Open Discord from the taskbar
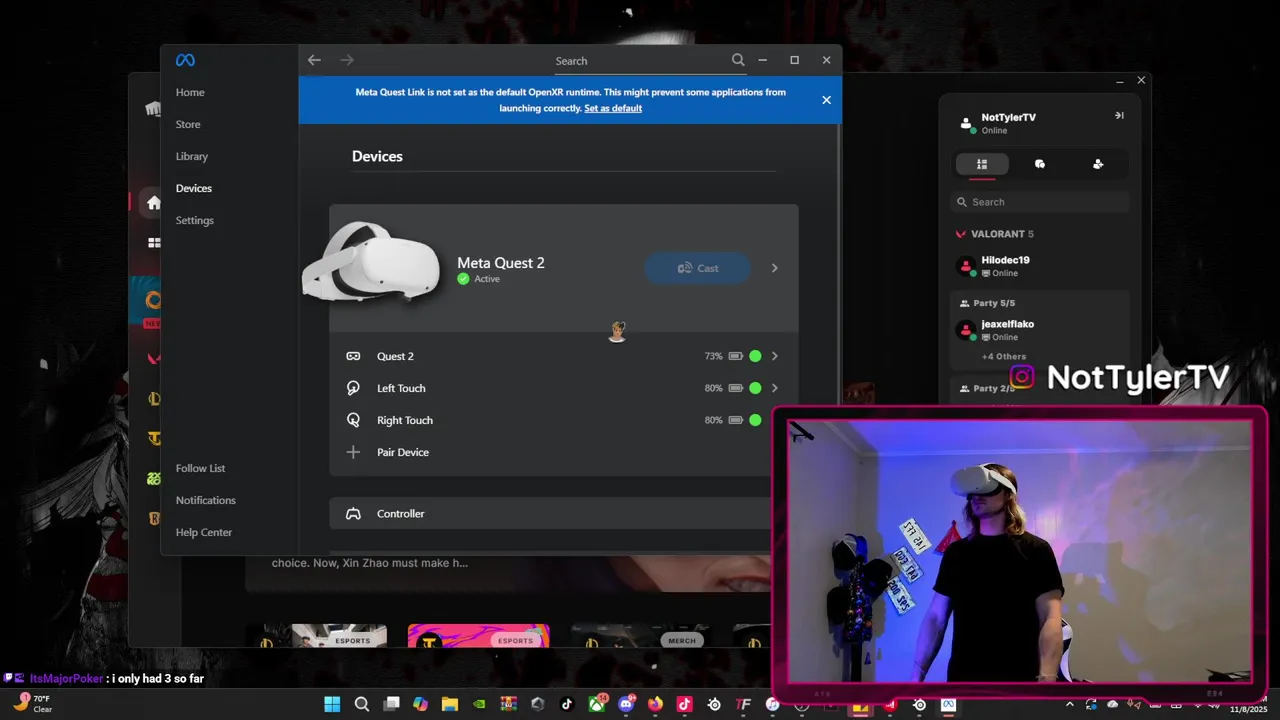1280x720 pixels. click(626, 704)
